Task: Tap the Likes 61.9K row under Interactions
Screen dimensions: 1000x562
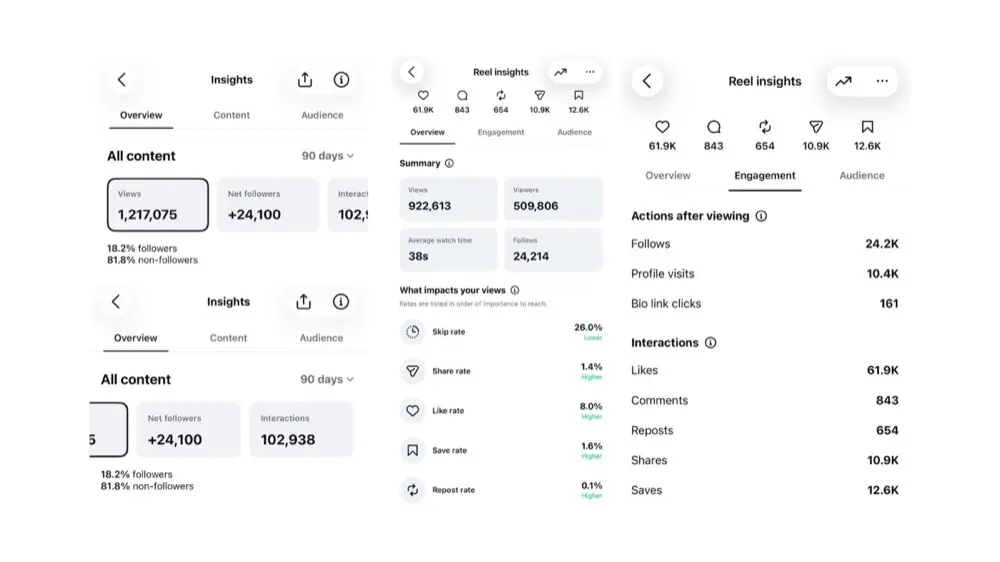Action: pos(765,370)
